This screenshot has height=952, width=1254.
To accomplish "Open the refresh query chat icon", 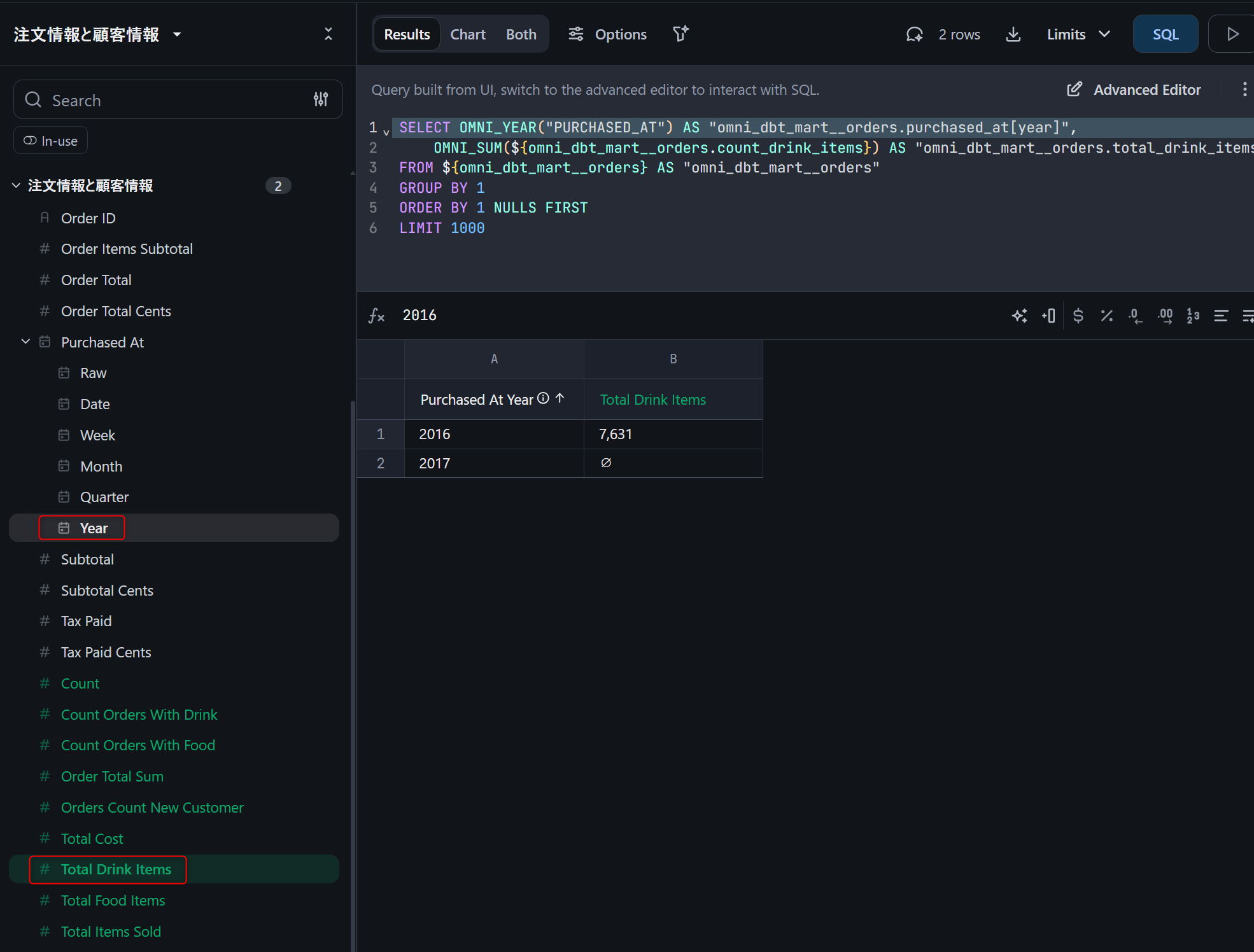I will click(x=914, y=34).
